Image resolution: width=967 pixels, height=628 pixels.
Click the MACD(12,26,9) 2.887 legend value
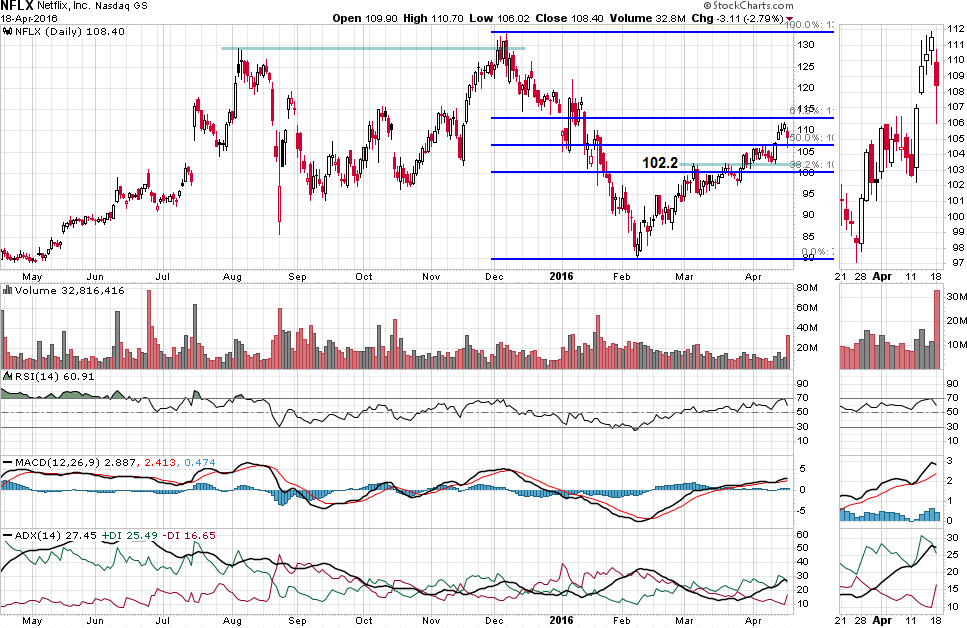coord(75,462)
